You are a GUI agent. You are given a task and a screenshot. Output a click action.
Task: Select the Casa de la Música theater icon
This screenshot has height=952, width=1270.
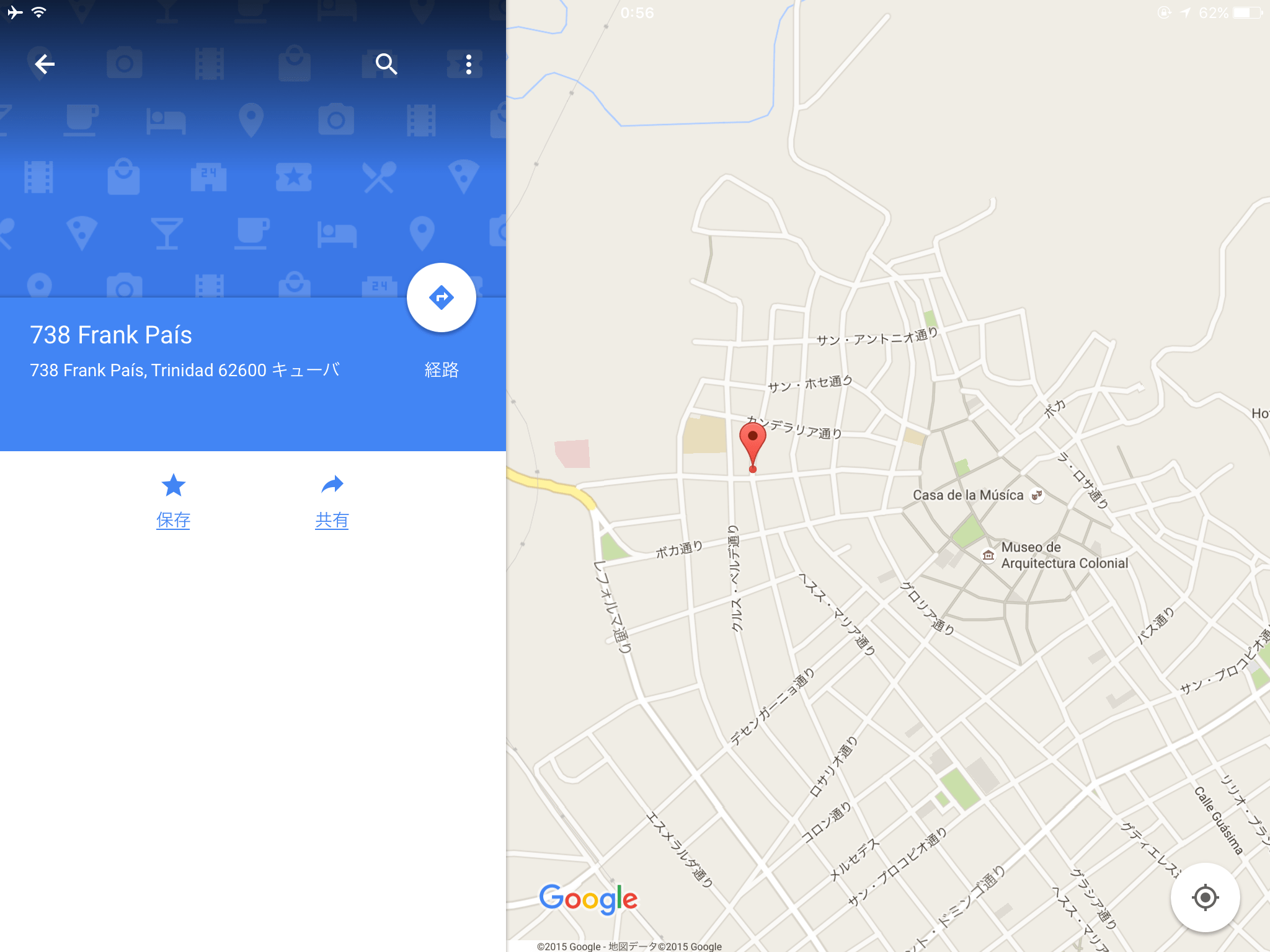pos(1036,495)
